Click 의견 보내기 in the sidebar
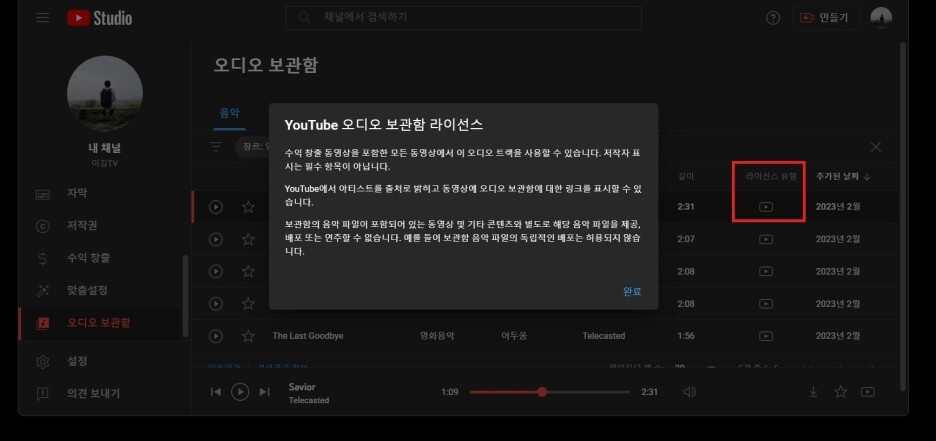The image size is (936, 441). [93, 393]
